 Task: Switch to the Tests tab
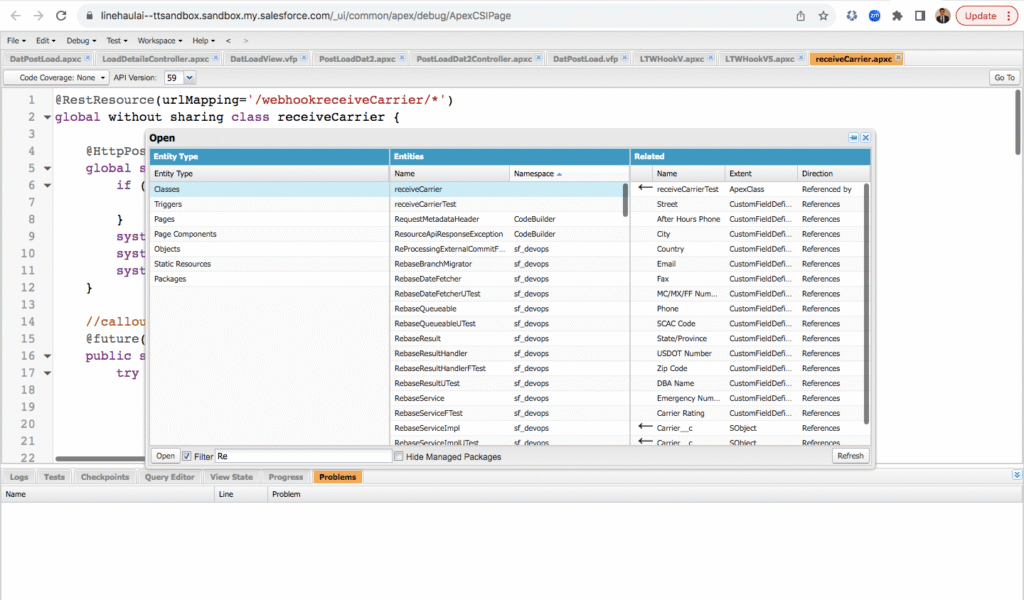tap(54, 477)
